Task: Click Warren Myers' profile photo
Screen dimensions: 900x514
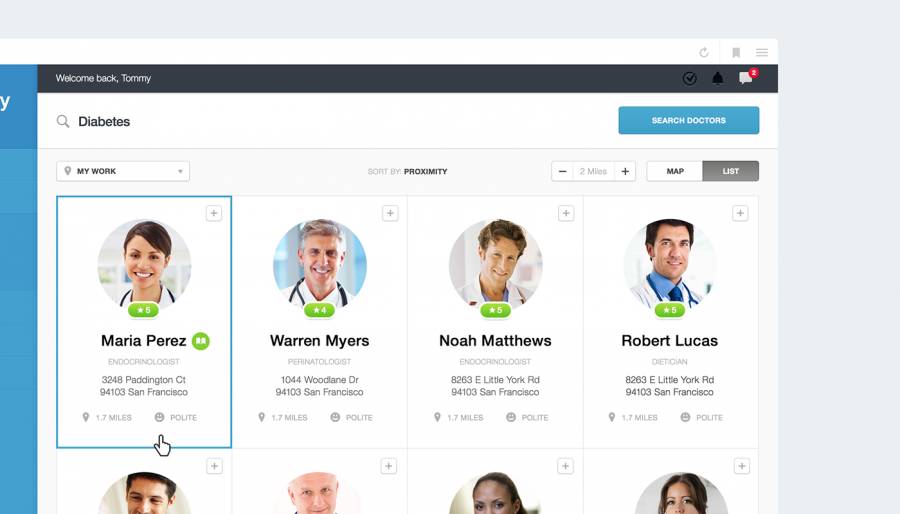Action: (x=320, y=264)
